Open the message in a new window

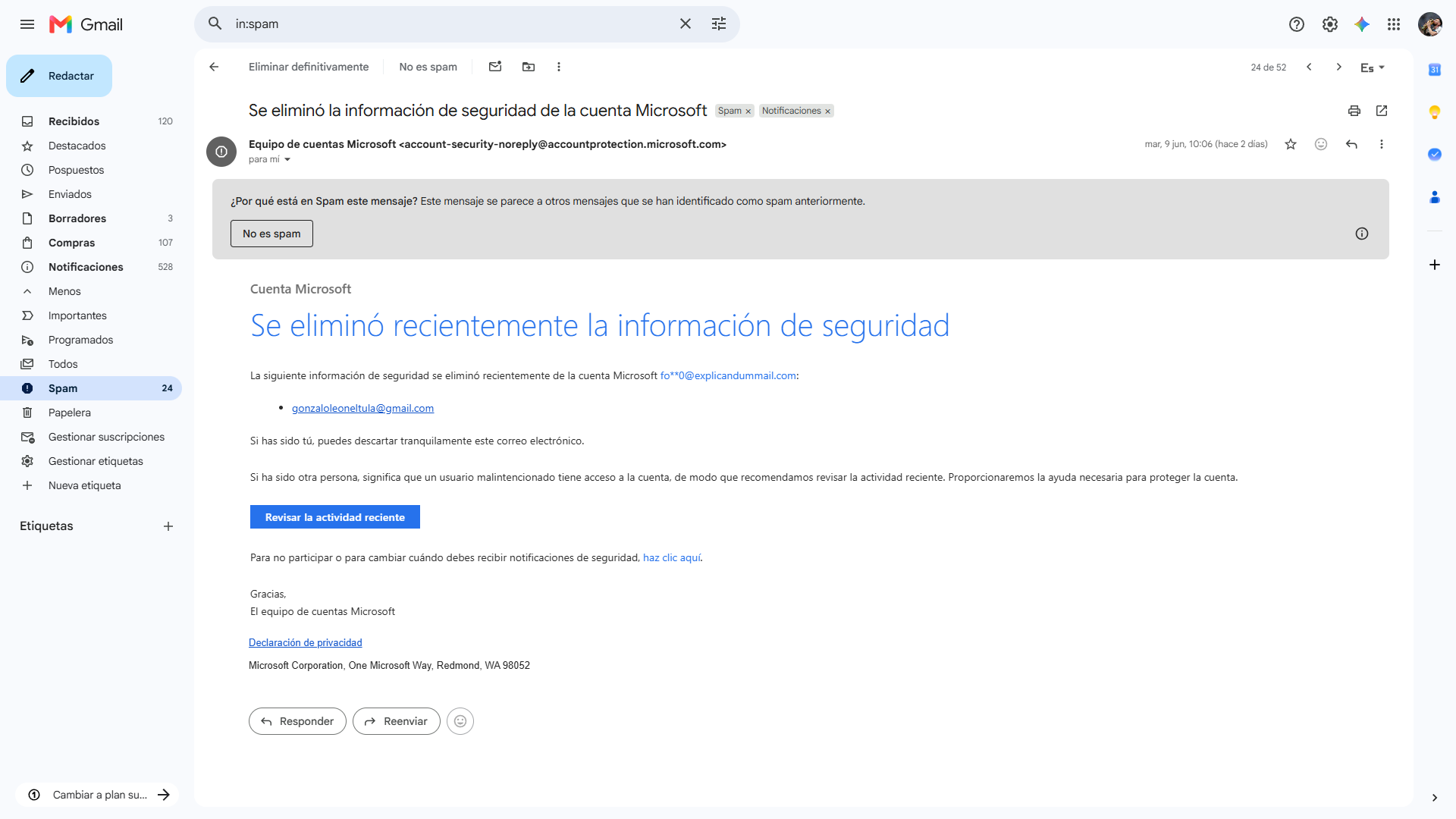coord(1382,111)
